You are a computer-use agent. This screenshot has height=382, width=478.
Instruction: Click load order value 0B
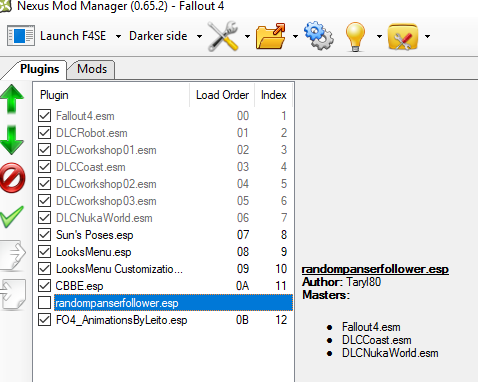tap(242, 320)
